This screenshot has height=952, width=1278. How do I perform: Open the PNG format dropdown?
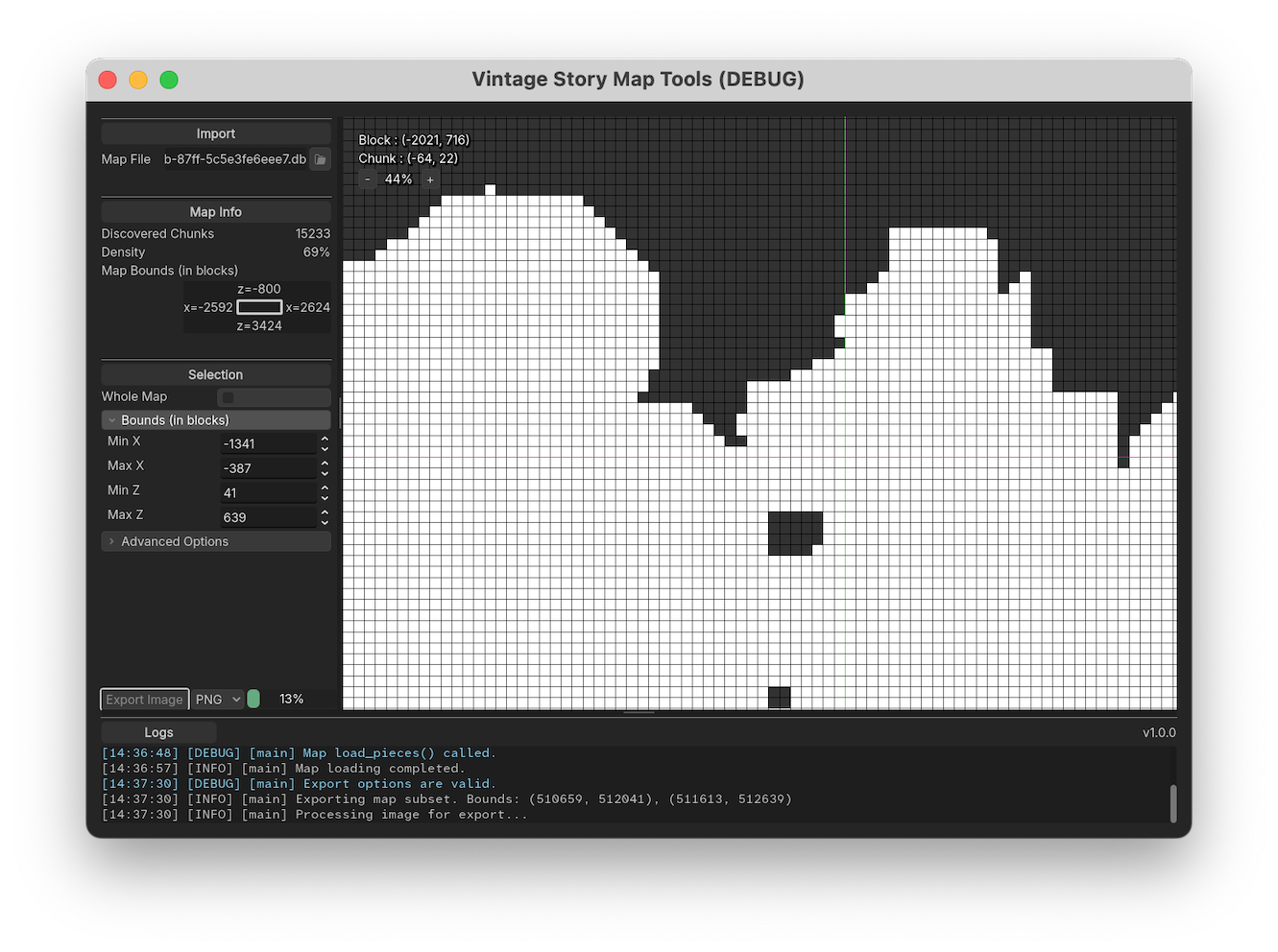pos(218,700)
